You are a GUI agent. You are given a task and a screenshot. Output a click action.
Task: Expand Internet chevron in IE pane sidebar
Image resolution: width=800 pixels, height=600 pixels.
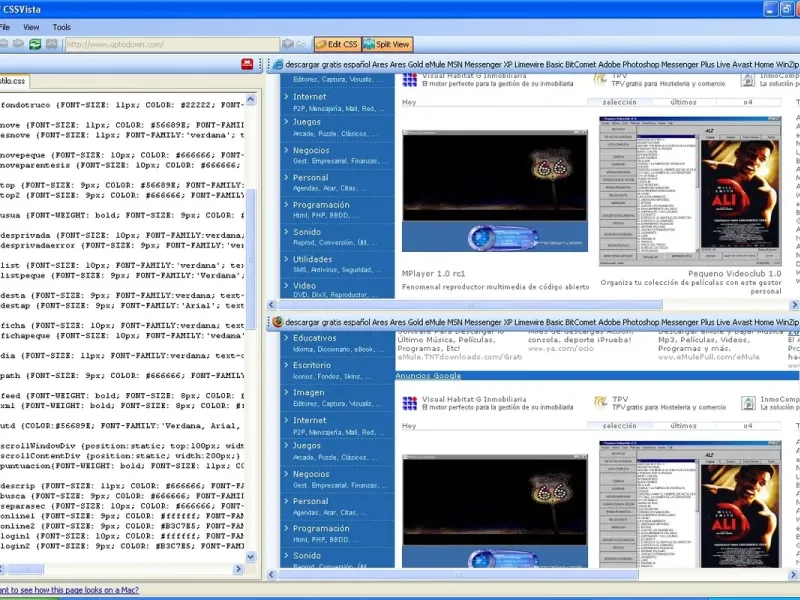coord(286,95)
